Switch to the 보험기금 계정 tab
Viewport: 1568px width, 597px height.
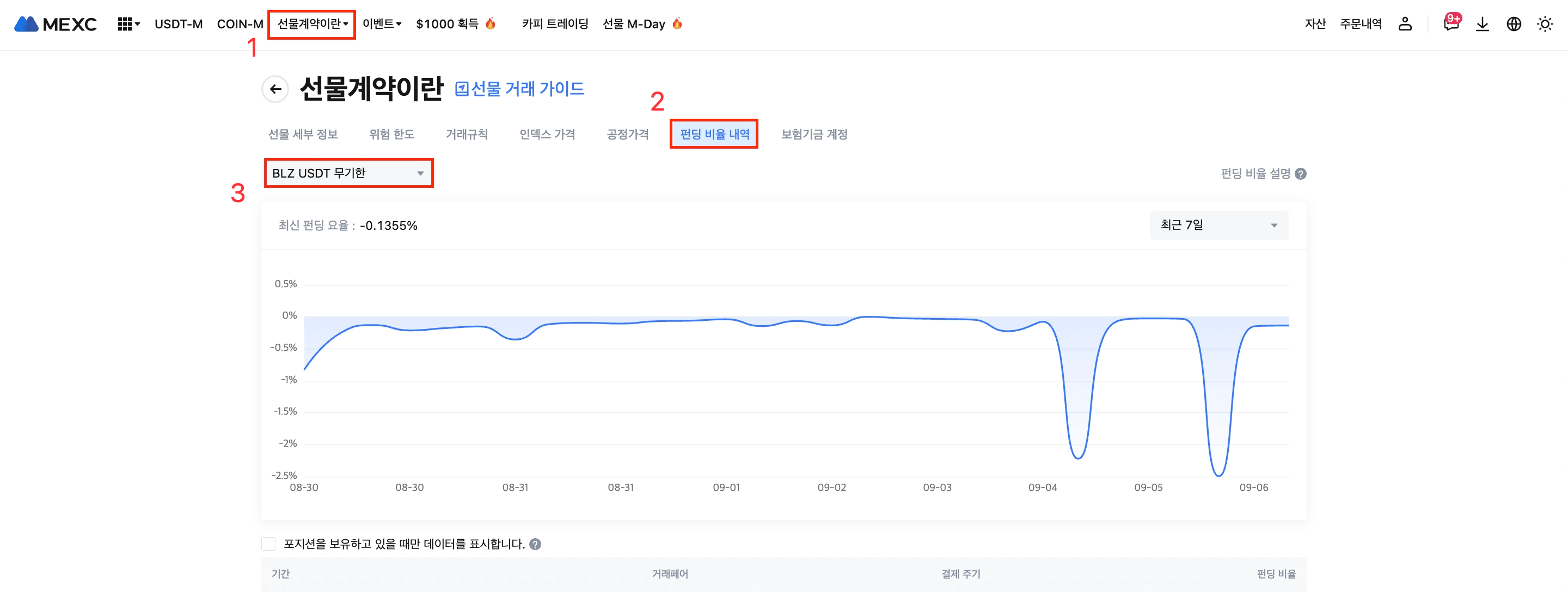pos(814,135)
